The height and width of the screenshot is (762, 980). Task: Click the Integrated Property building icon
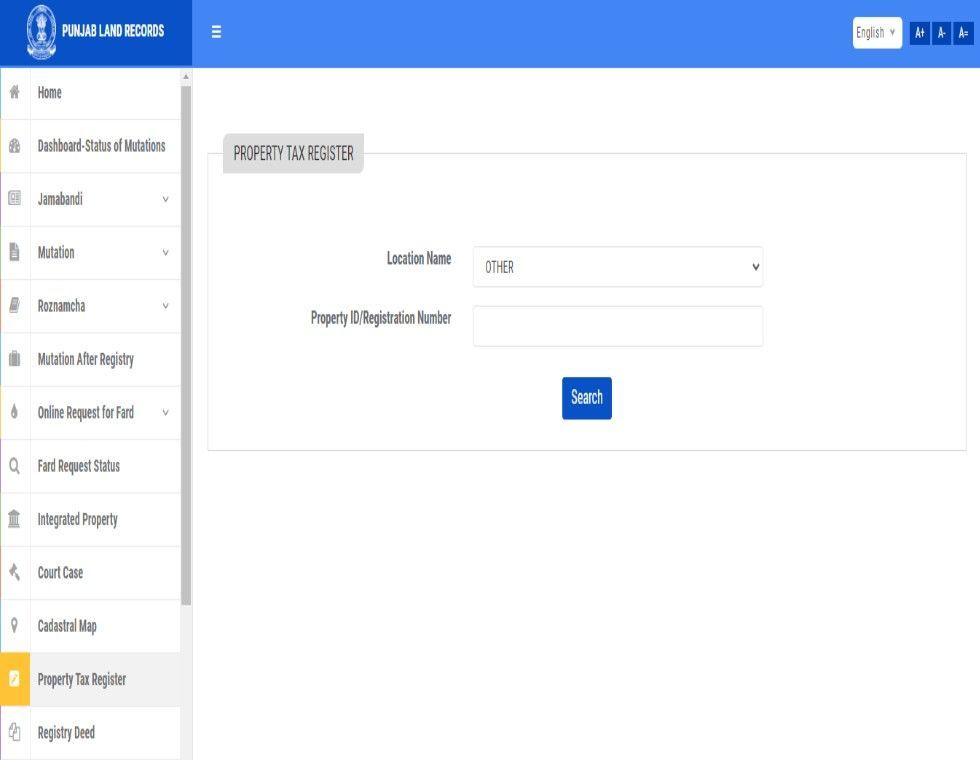[x=15, y=519]
